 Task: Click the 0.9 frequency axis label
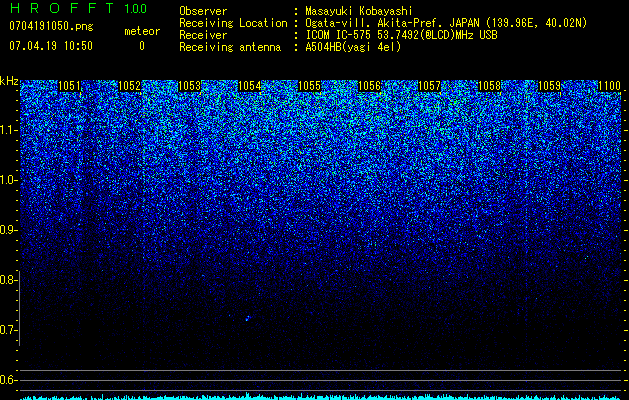point(8,230)
